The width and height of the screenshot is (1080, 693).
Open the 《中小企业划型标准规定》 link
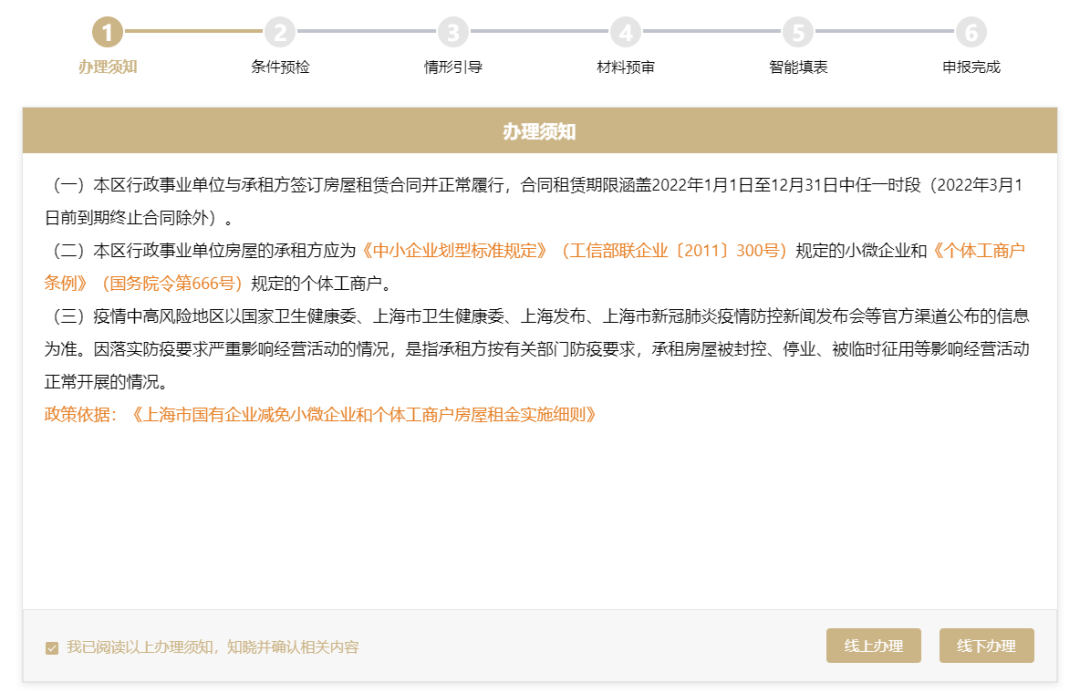tap(455, 250)
